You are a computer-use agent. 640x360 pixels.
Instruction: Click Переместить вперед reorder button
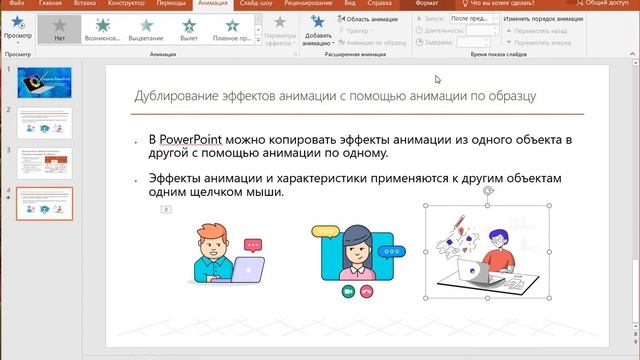(x=538, y=42)
